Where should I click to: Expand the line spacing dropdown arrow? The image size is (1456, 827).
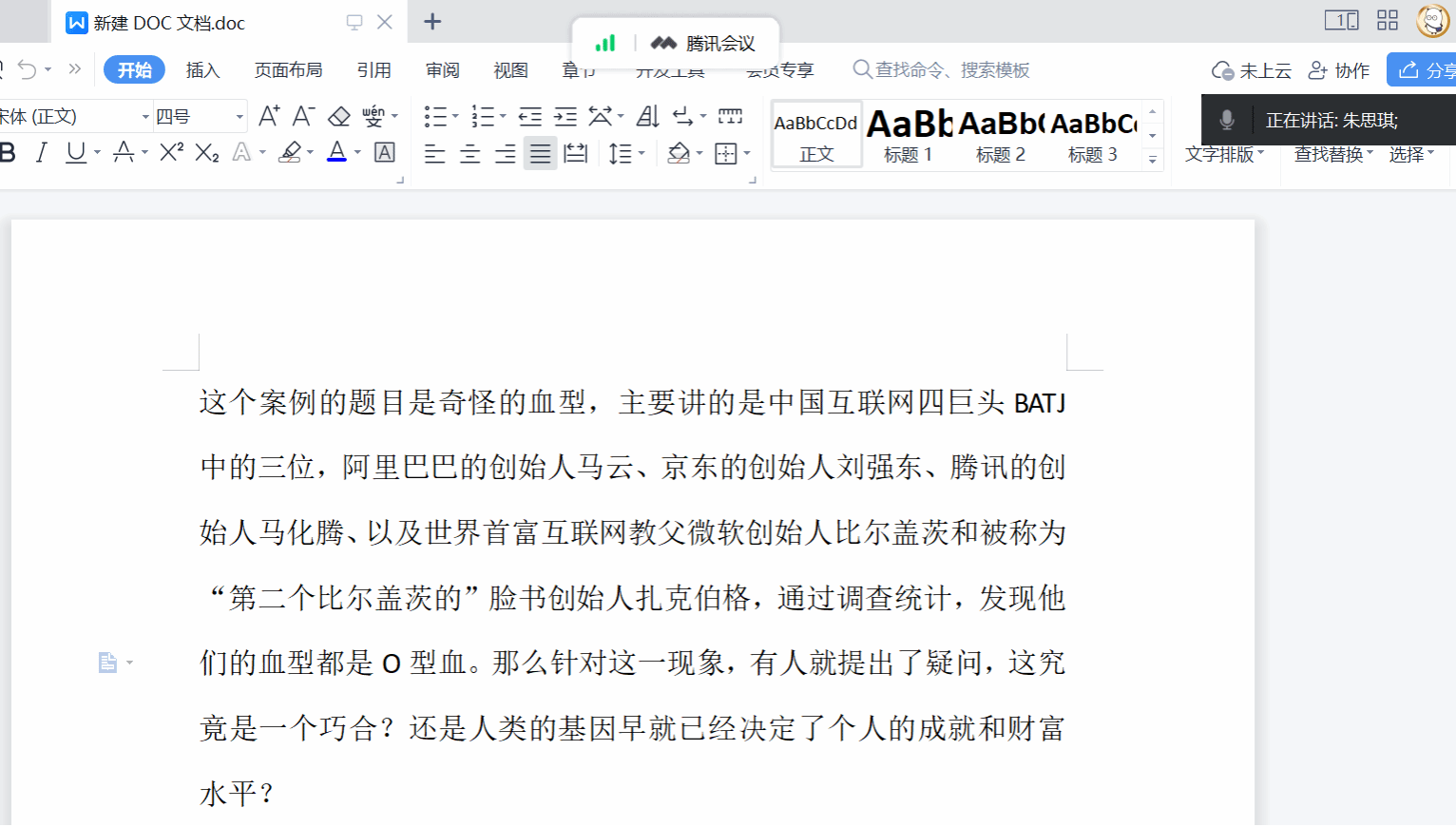[x=642, y=153]
